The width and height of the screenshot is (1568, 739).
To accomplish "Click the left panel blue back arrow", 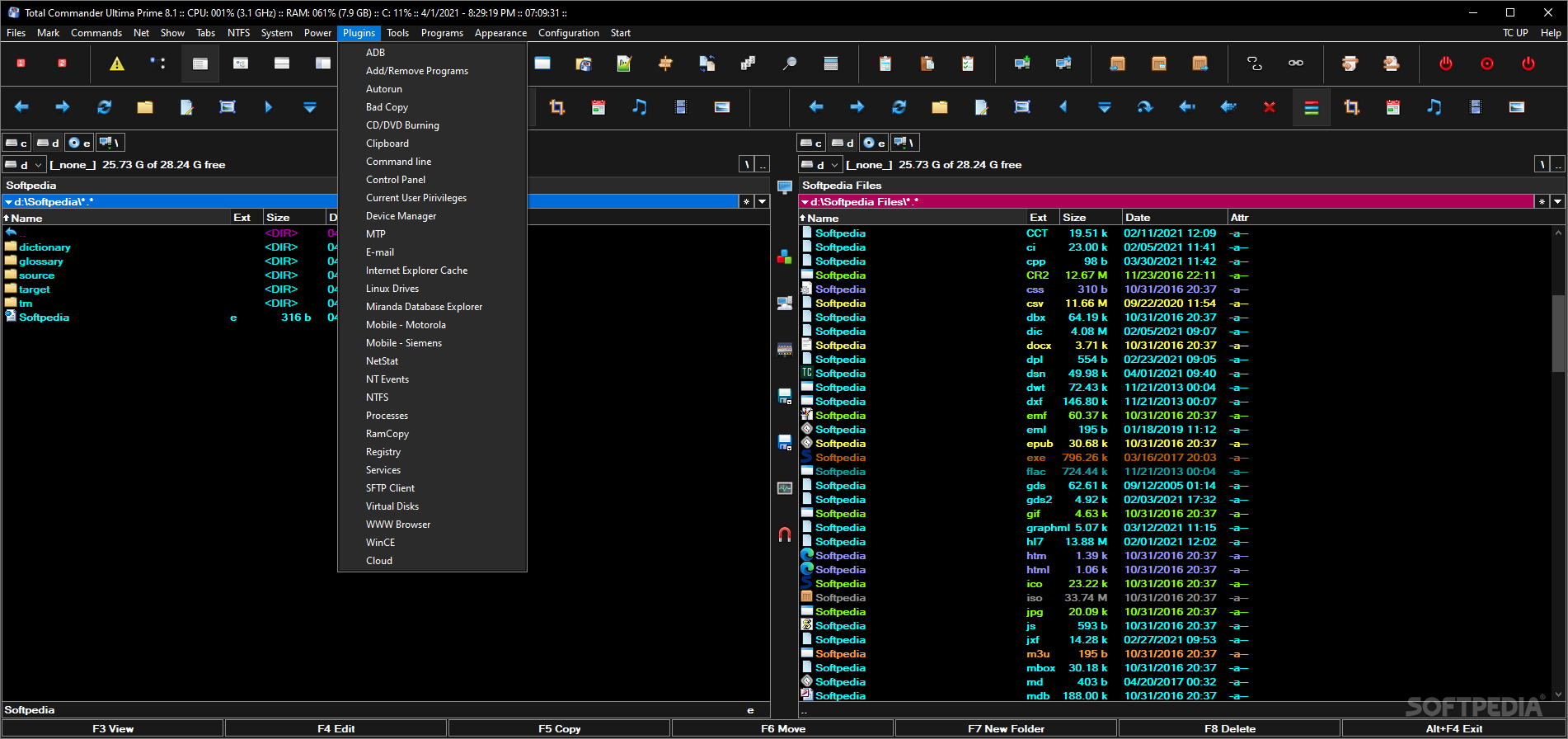I will pos(21,107).
